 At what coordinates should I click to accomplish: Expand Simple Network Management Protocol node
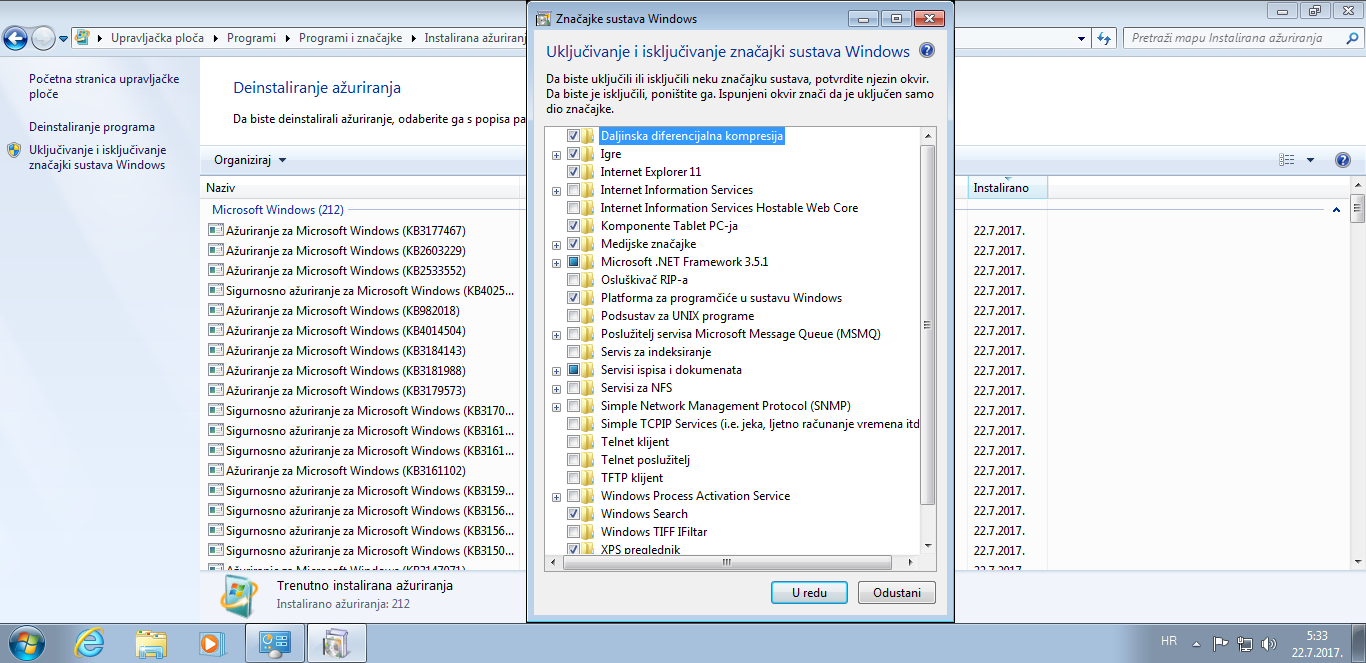click(x=556, y=407)
